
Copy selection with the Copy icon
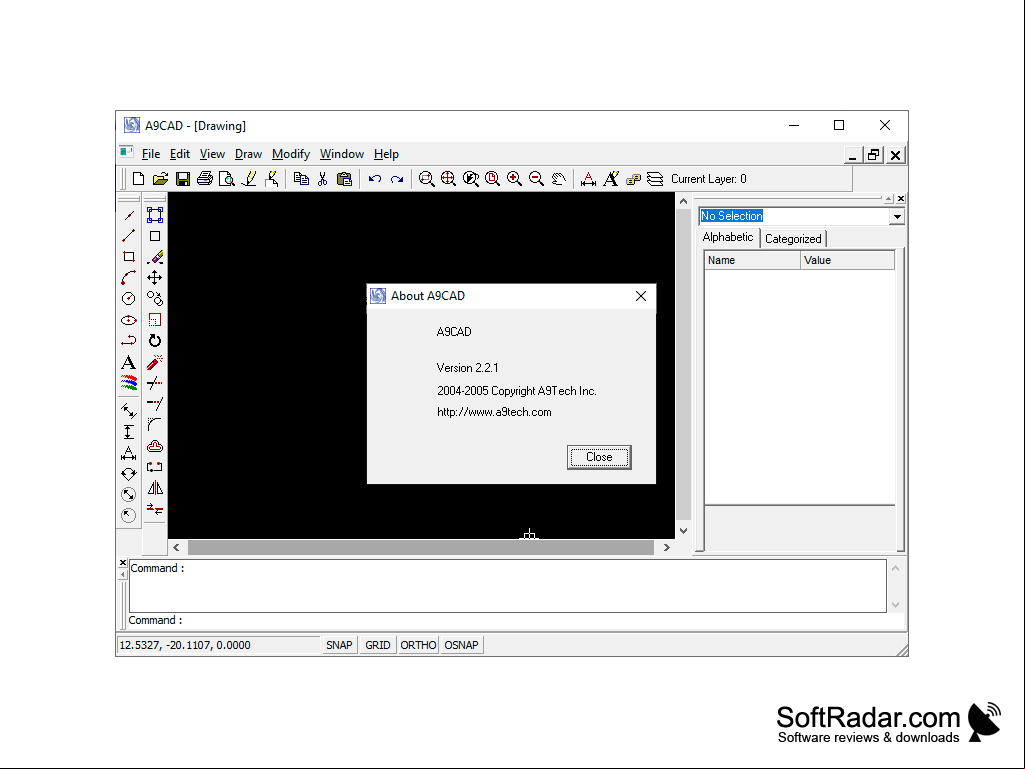[301, 179]
